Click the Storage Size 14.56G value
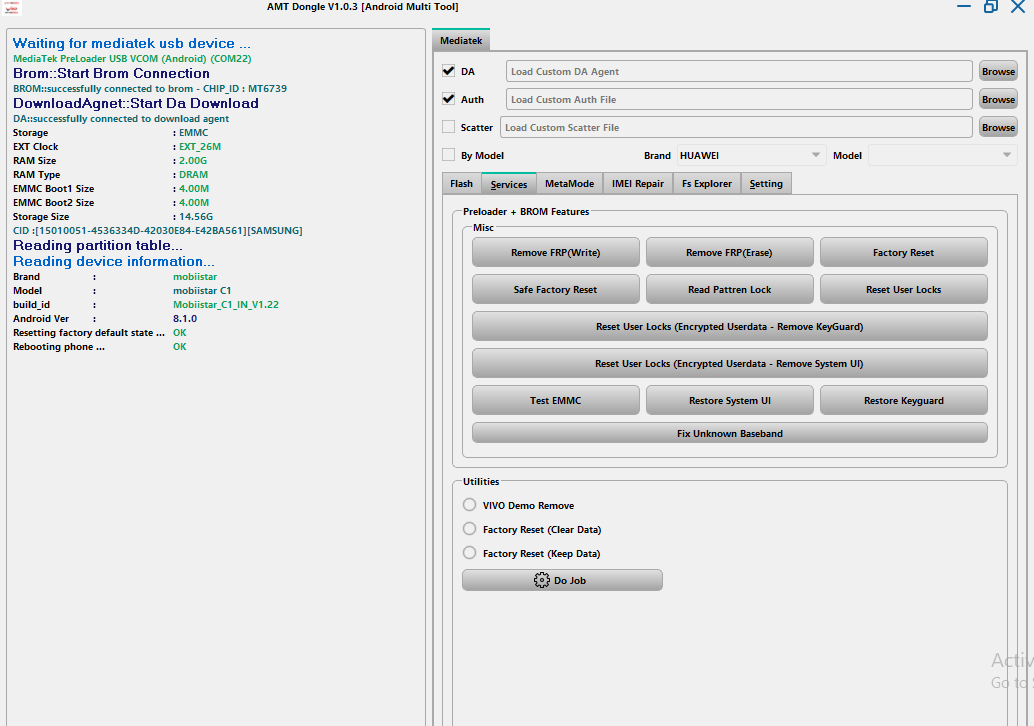 pyautogui.click(x=196, y=216)
